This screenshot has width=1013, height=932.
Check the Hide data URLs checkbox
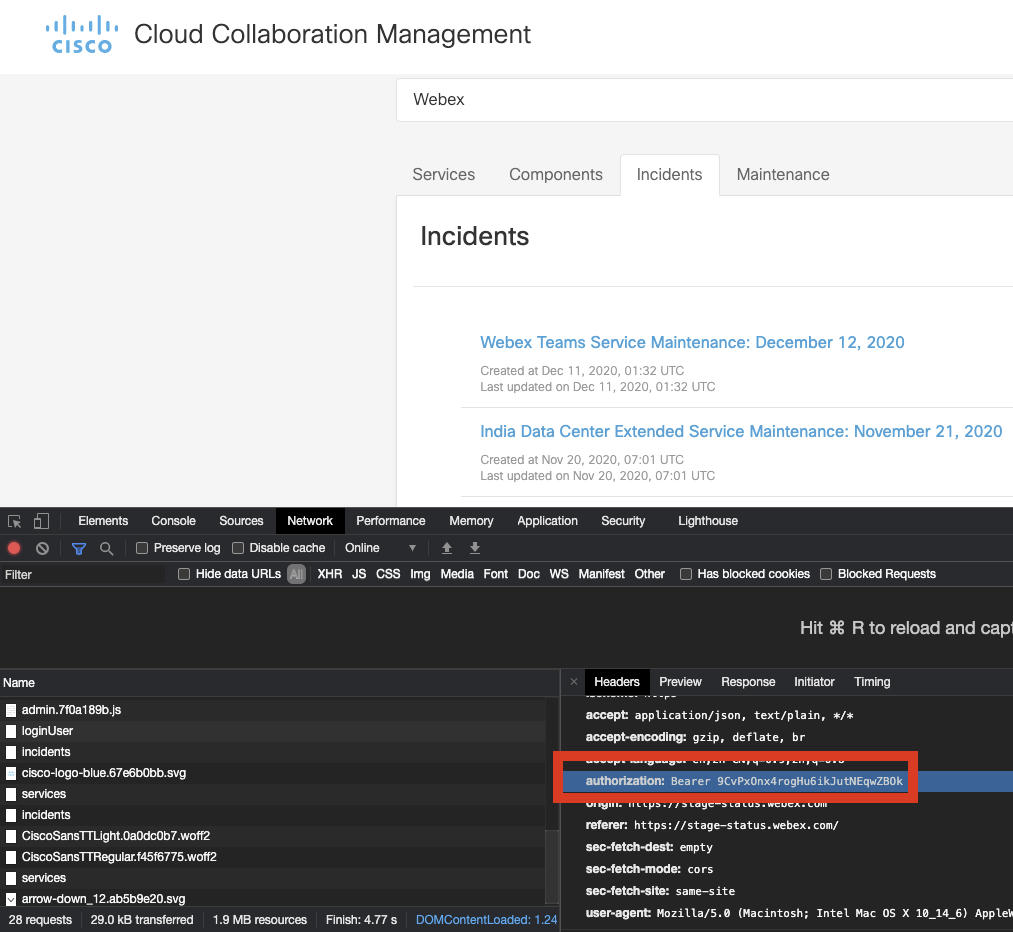pyautogui.click(x=184, y=574)
